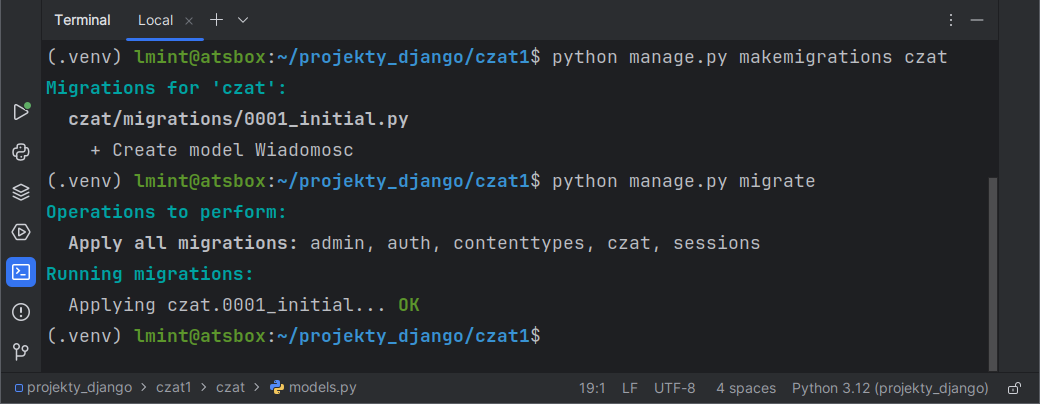The image size is (1040, 404).
Task: Click the 'Apply all migrations:' text
Action: pyautogui.click(x=183, y=243)
